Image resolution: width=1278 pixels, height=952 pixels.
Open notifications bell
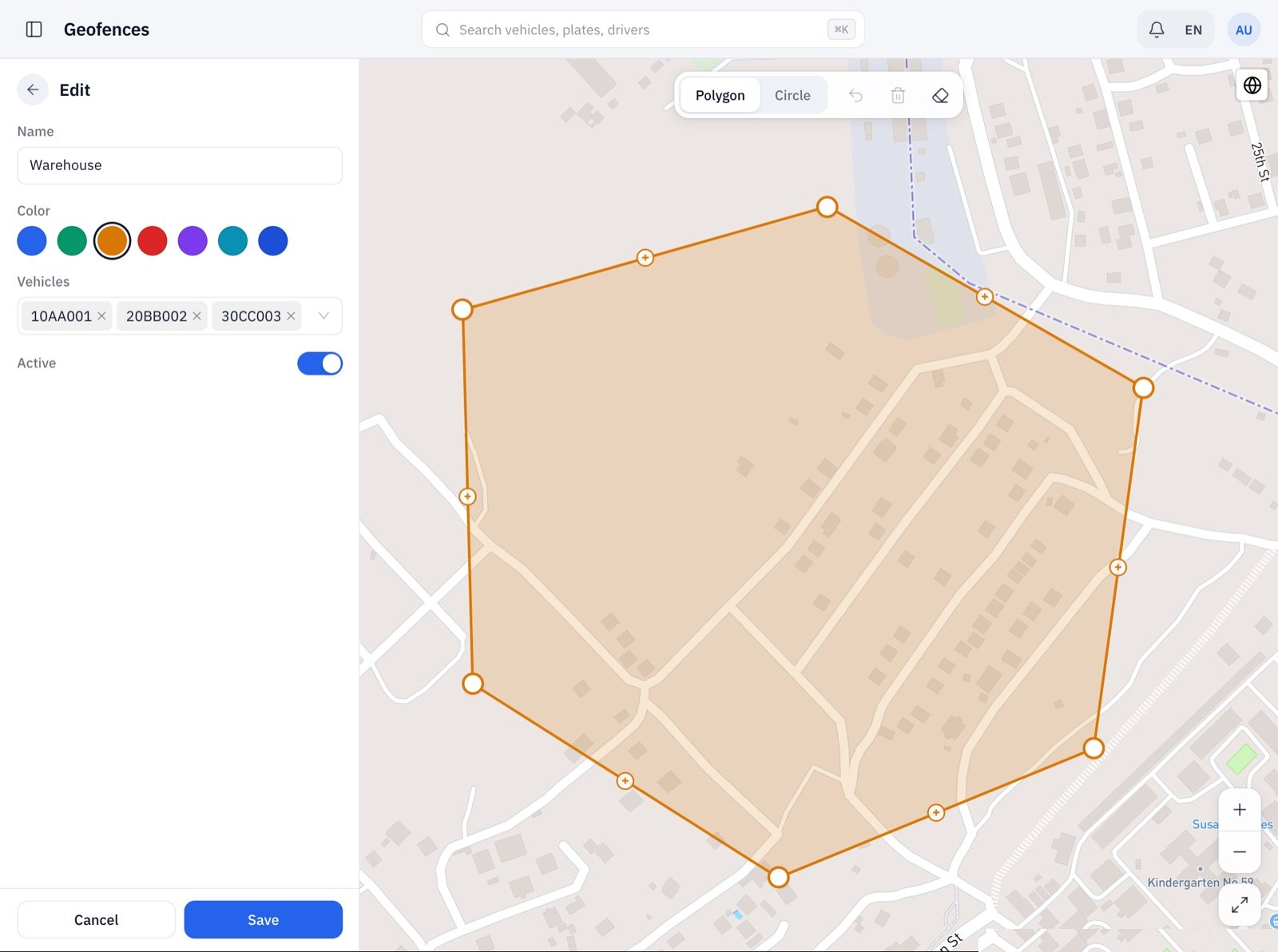pyautogui.click(x=1157, y=30)
